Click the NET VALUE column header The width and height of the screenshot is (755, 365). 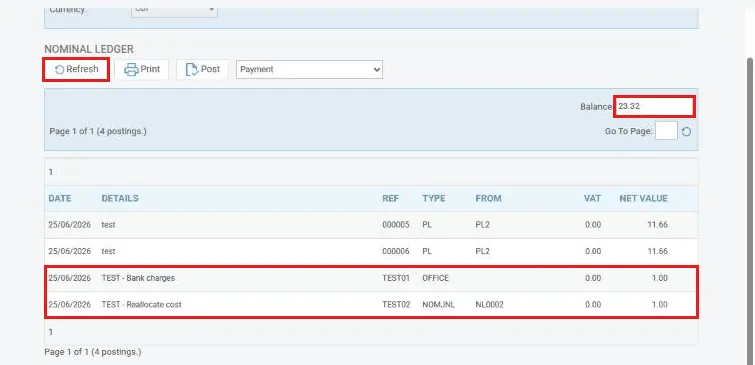coord(643,198)
